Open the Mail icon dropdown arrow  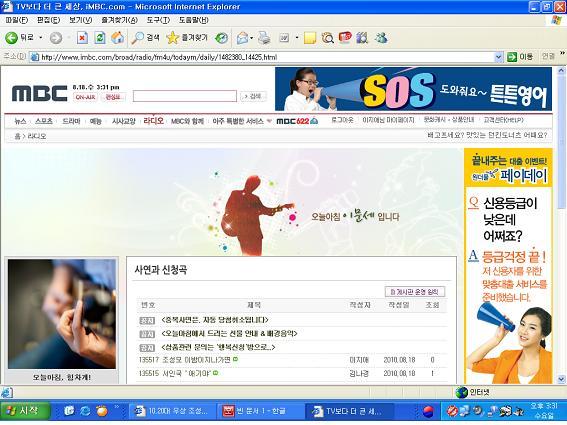[252, 38]
